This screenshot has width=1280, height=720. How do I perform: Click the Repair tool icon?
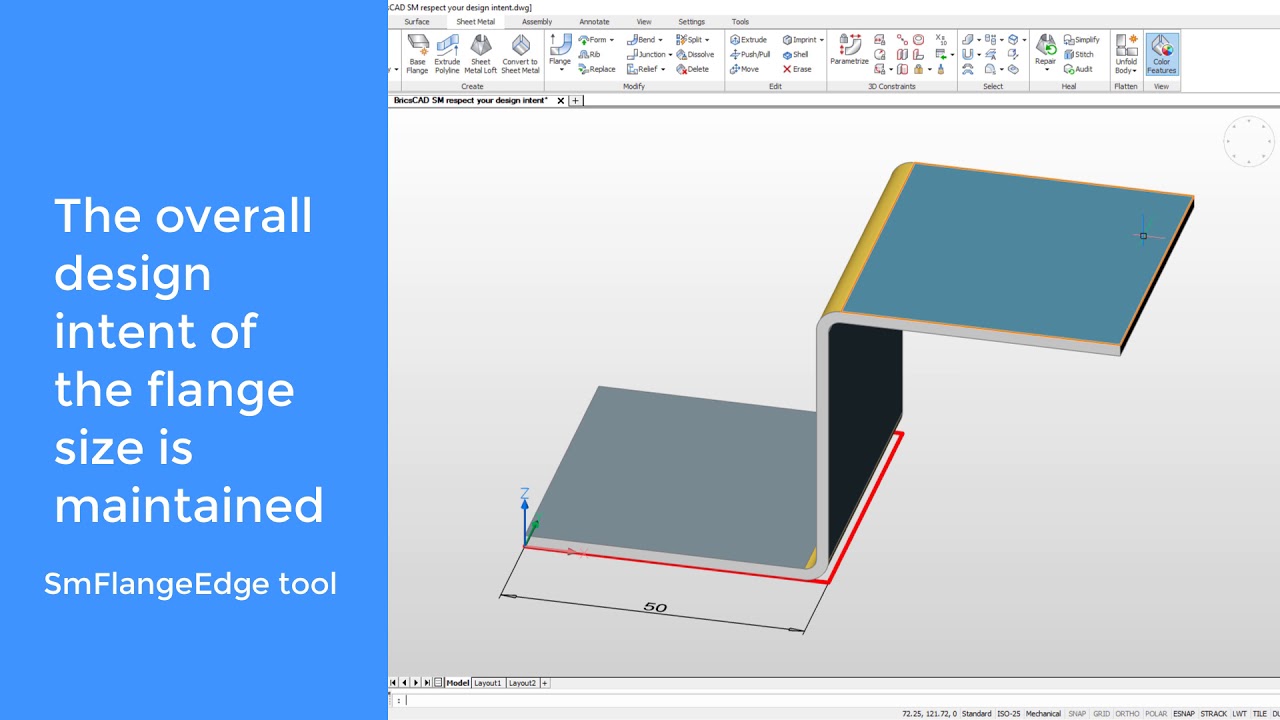coord(1046,45)
